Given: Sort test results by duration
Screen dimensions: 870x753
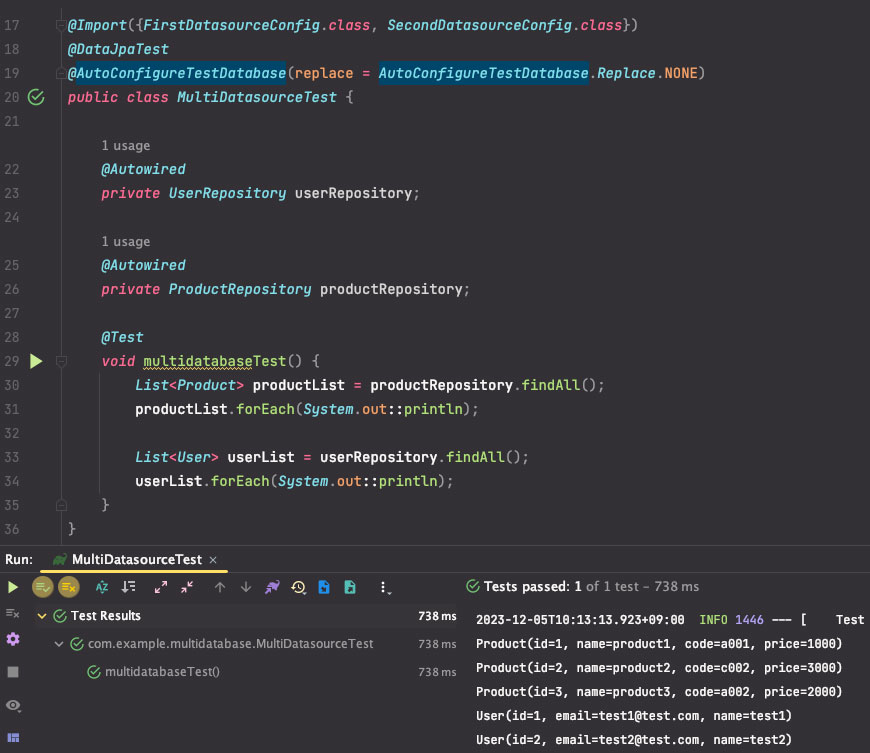Looking at the screenshot, I should click(128, 587).
